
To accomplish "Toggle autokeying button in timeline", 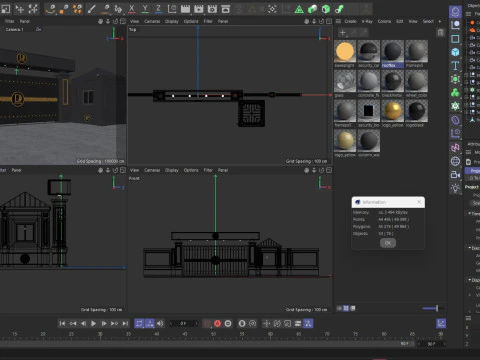I will coord(218,323).
